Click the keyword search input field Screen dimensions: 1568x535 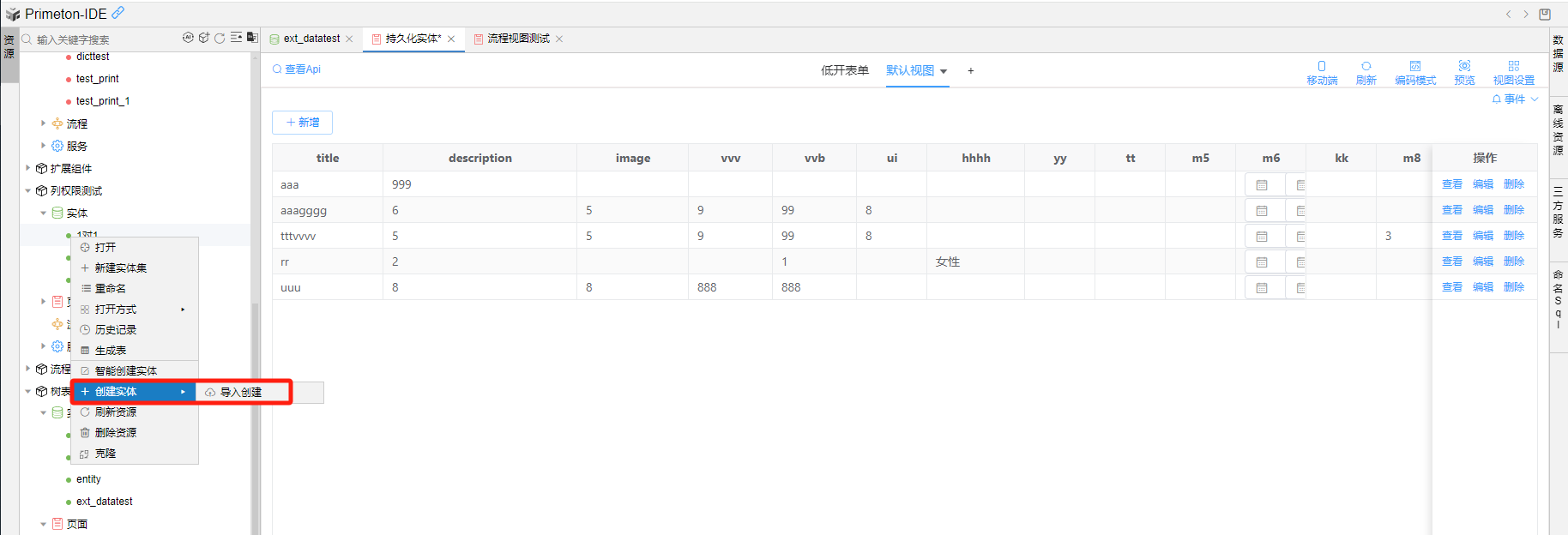tap(103, 39)
